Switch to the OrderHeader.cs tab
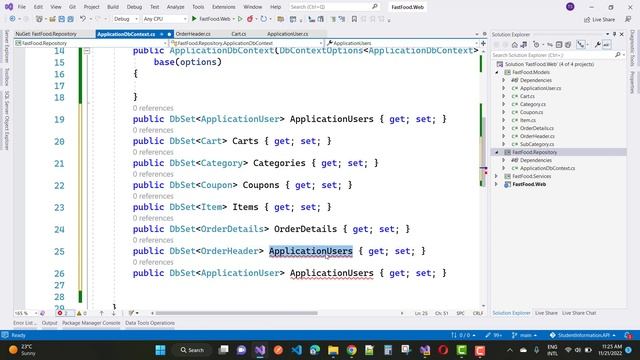Screen dimensions: 640x360 point(193,34)
